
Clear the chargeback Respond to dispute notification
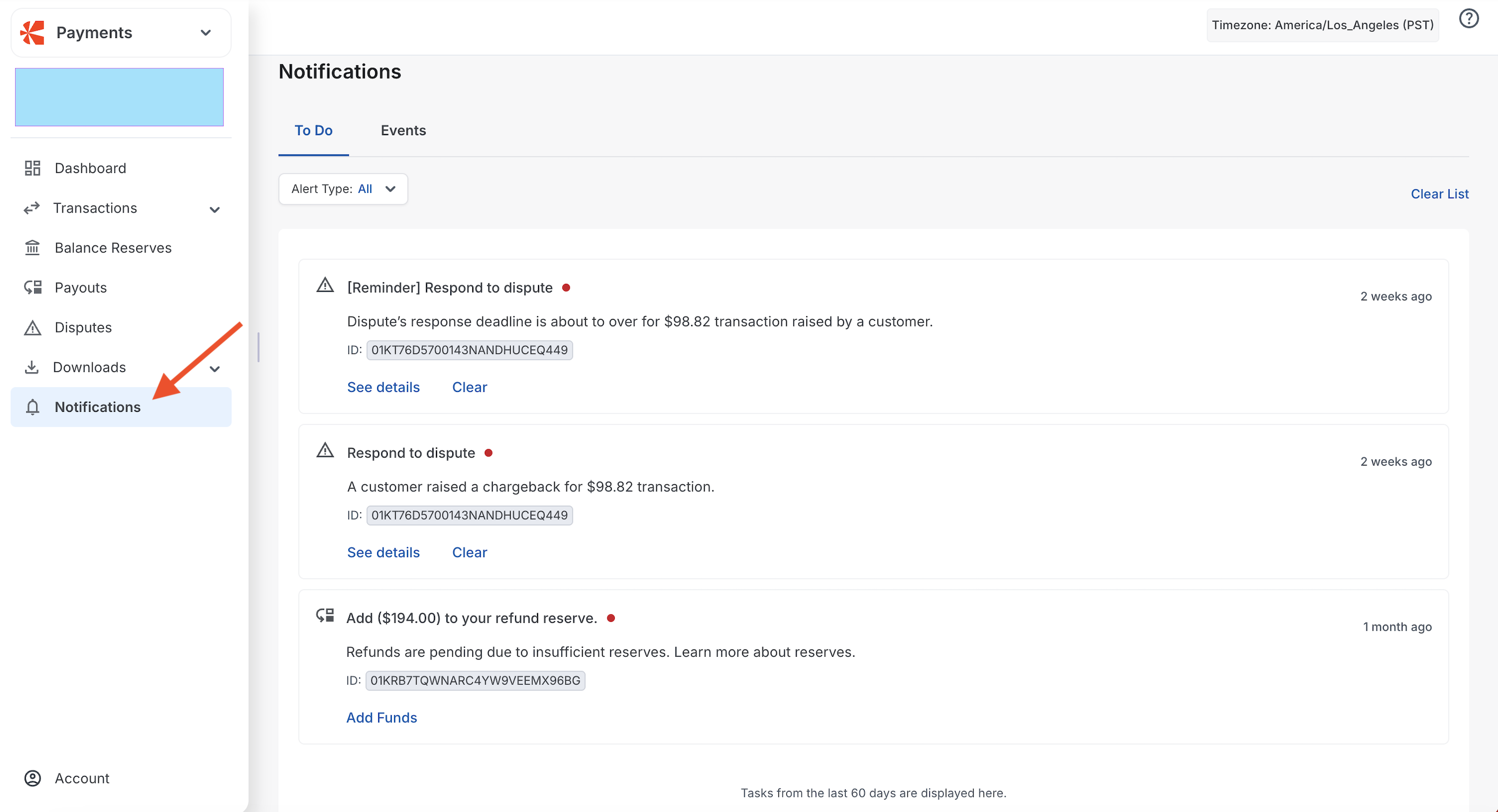pos(469,552)
